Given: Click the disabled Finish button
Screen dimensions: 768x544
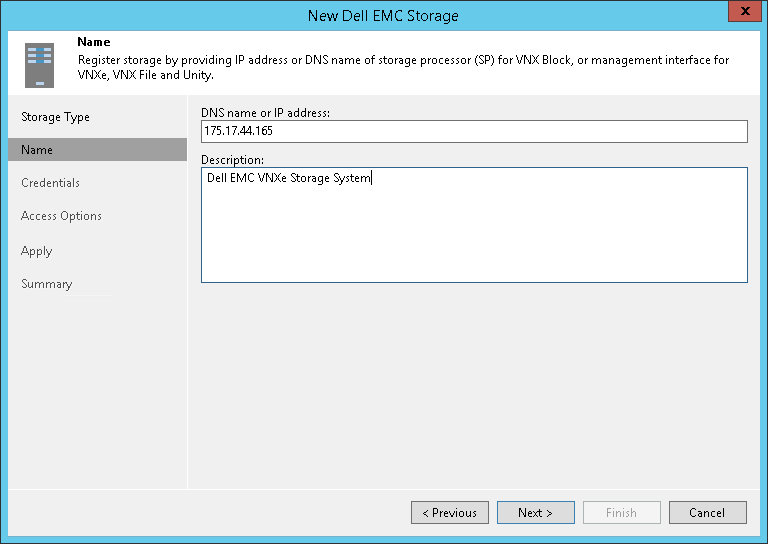Looking at the screenshot, I should point(621,513).
